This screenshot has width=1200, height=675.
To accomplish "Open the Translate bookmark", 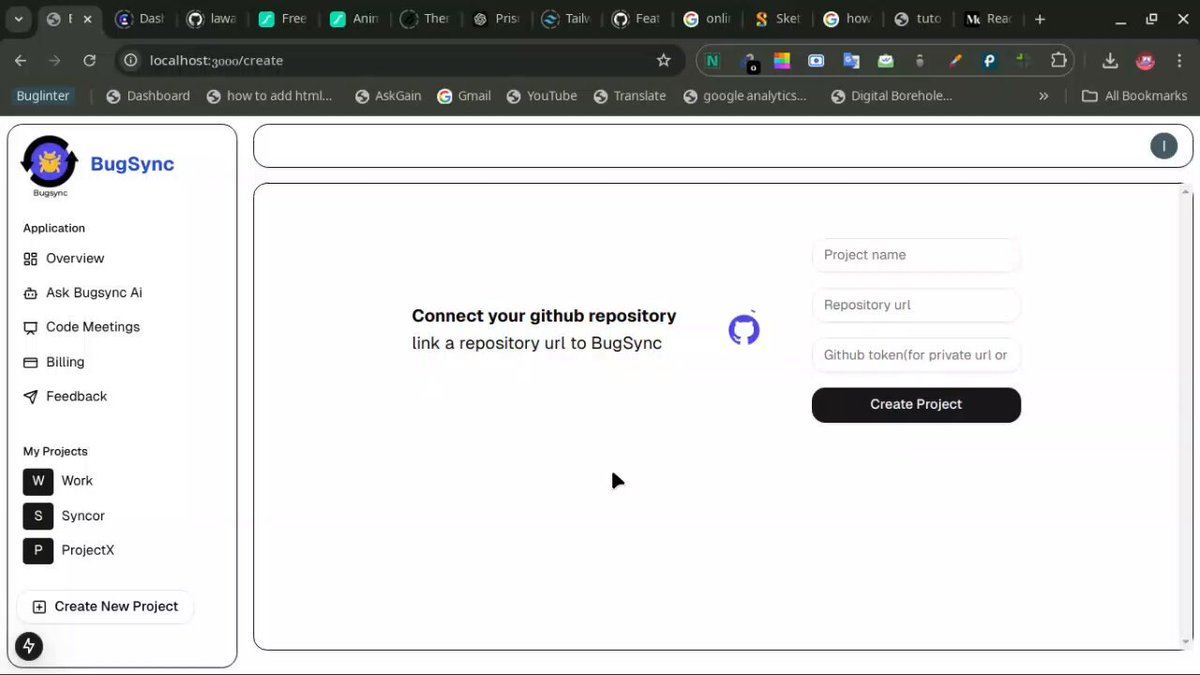I will 630,96.
